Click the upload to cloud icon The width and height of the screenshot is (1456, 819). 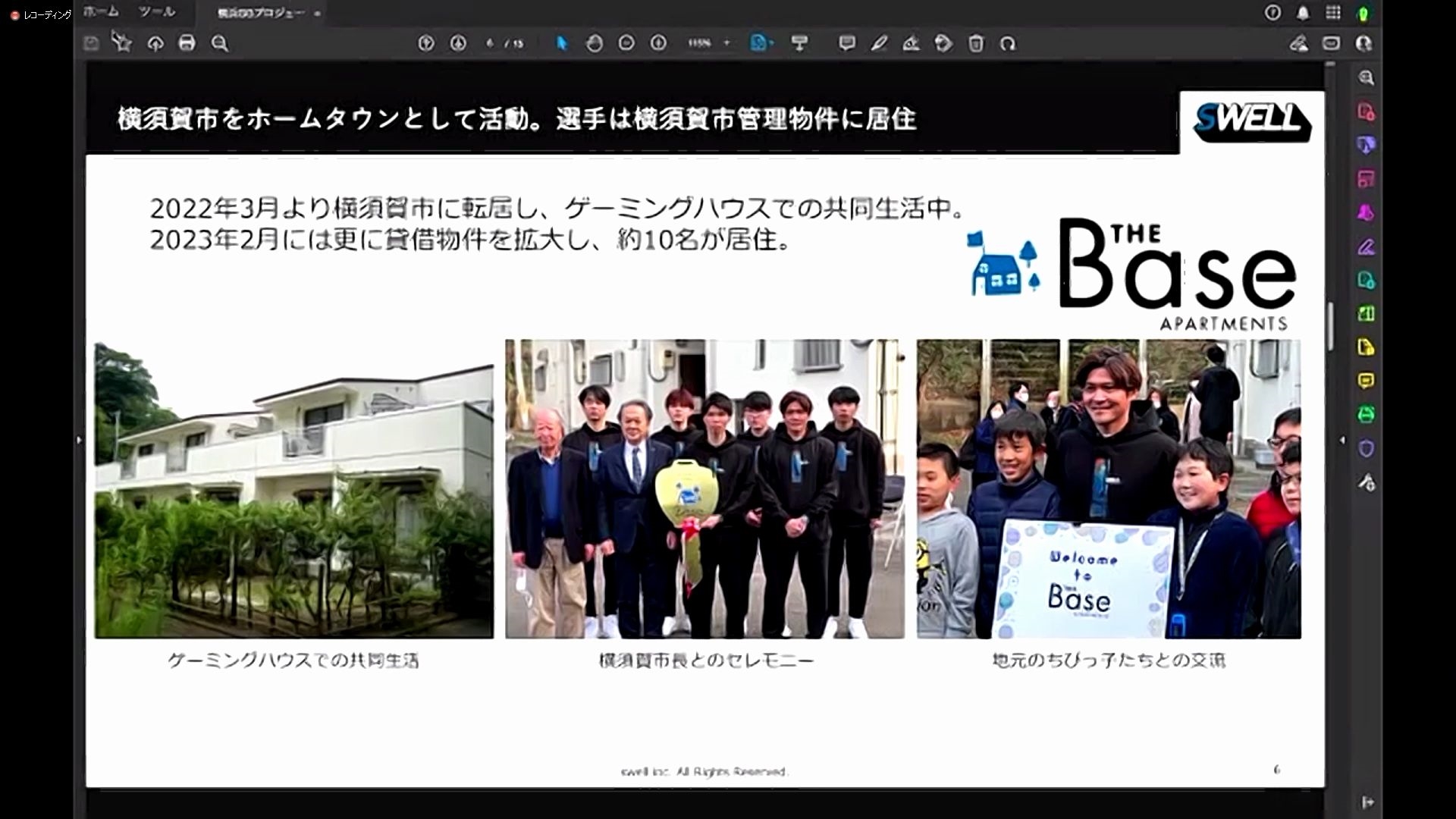(x=155, y=43)
